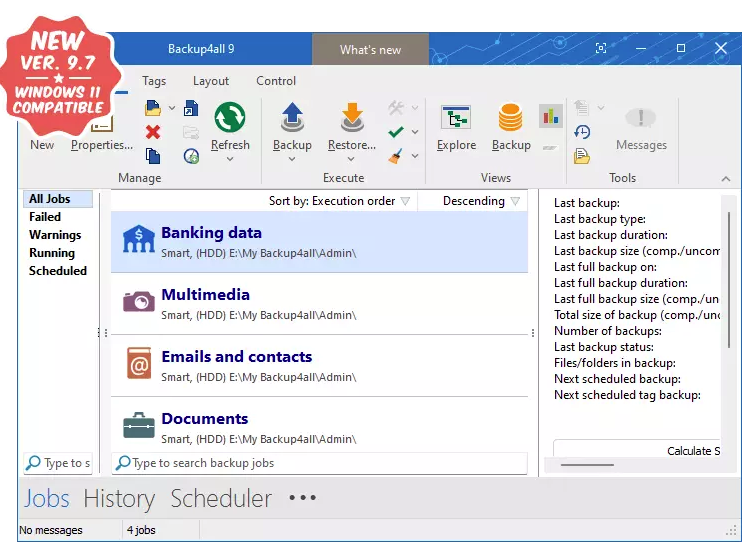Open the What's new tab
The image size is (747, 551).
tap(370, 50)
